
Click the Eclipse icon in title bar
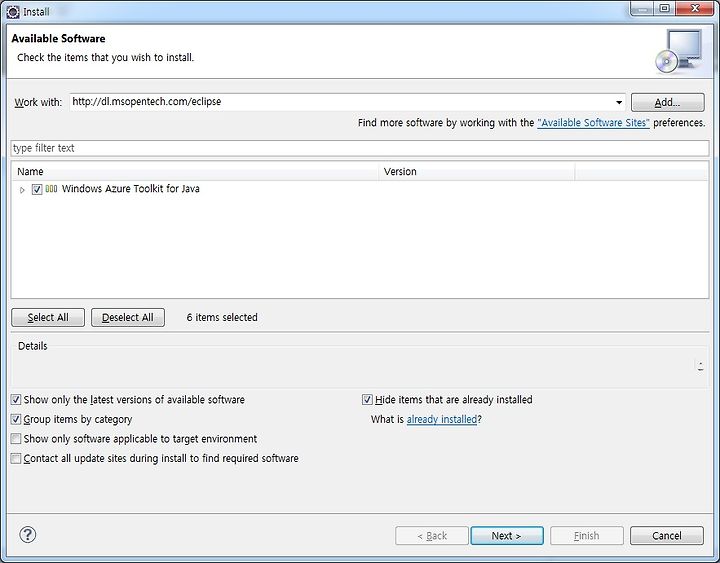click(x=13, y=11)
